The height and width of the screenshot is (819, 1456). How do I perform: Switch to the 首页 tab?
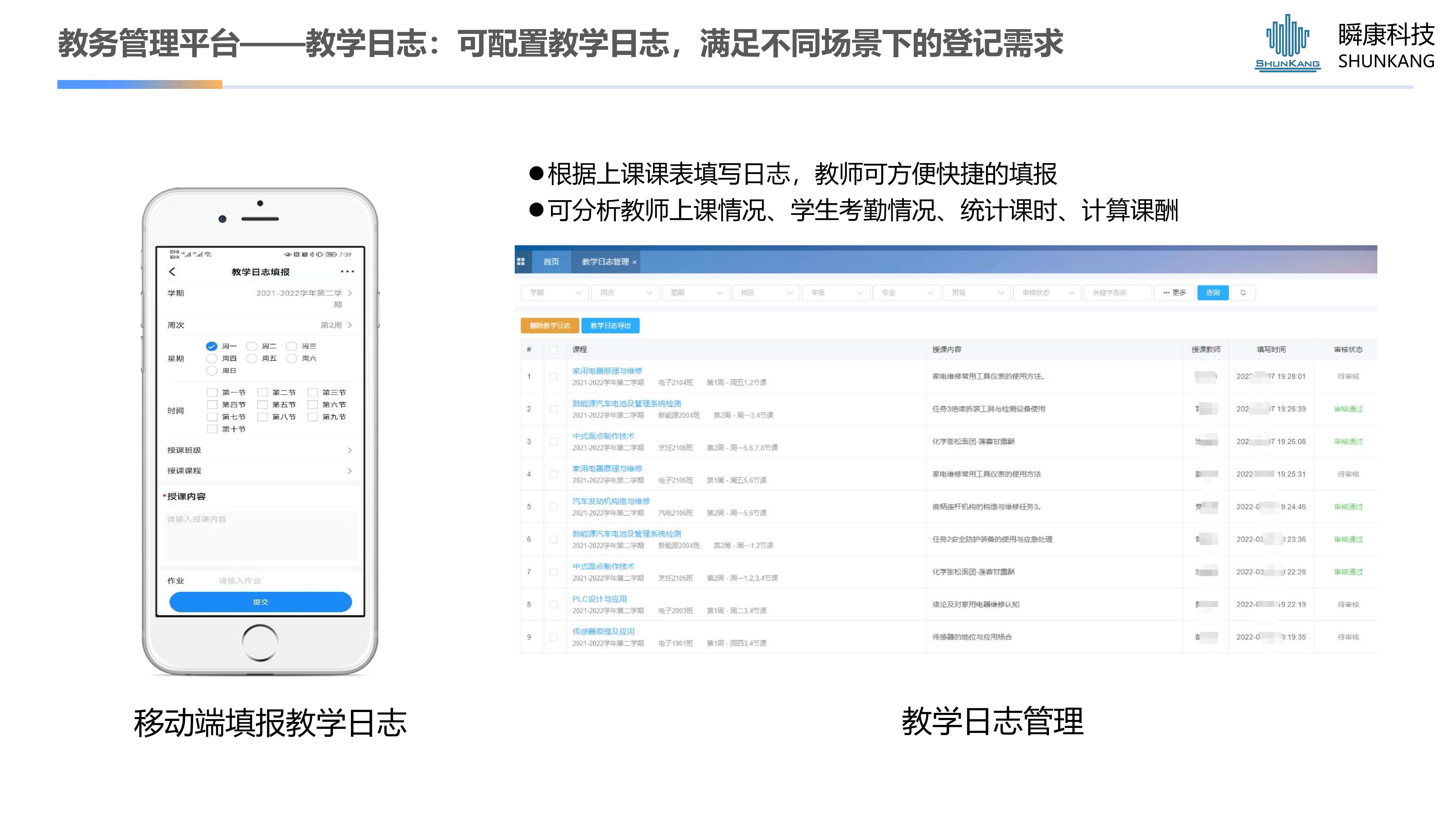[x=551, y=262]
